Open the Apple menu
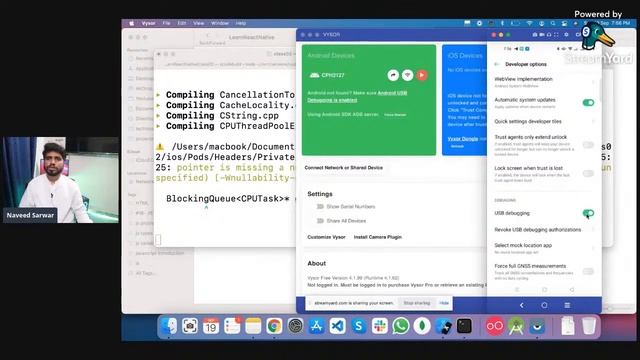The width and height of the screenshot is (640, 360). [131, 23]
